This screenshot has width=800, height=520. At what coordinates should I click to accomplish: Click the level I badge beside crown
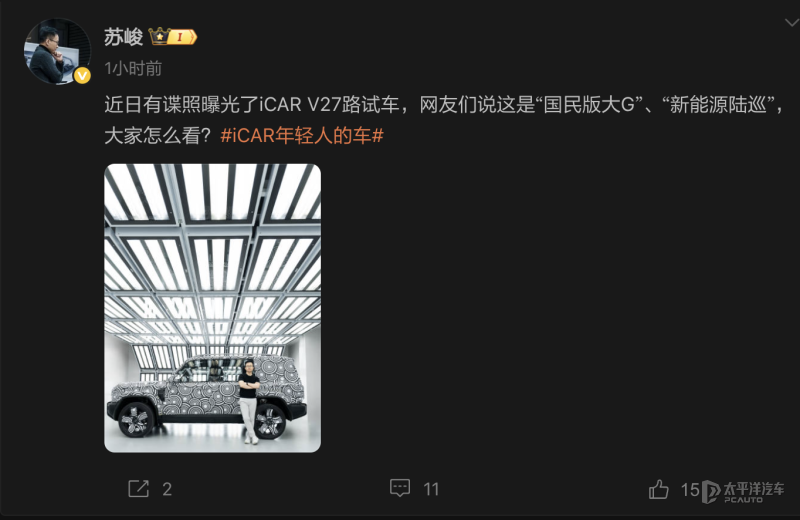(x=183, y=37)
